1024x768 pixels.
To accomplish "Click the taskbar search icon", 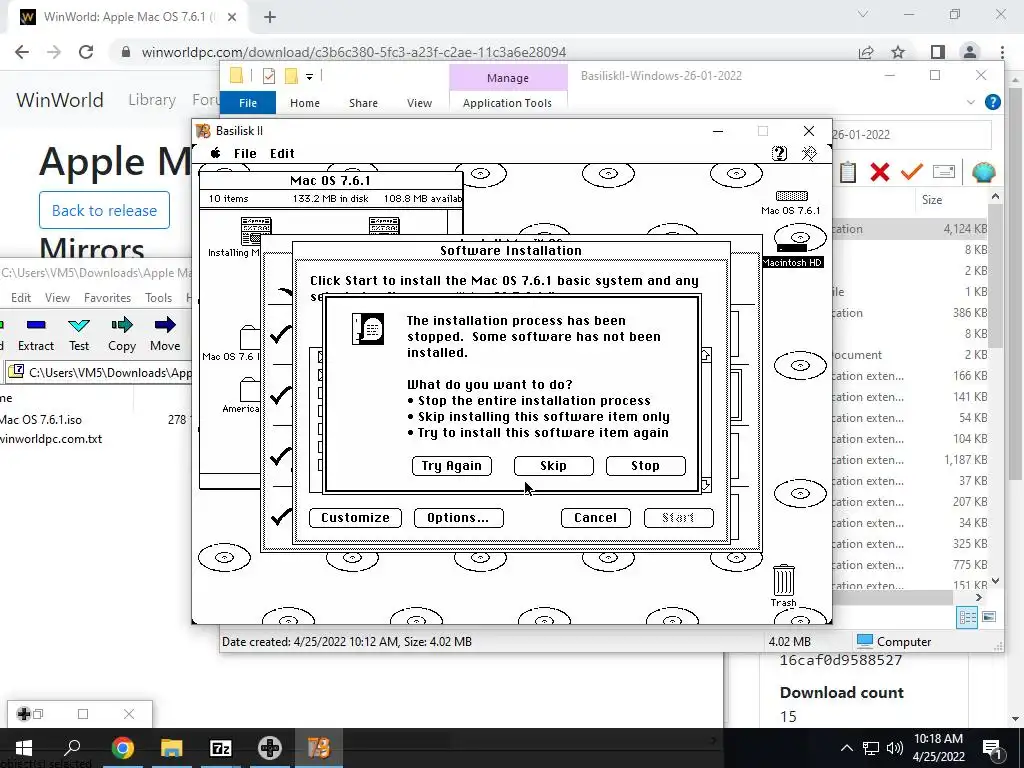I will 72,748.
